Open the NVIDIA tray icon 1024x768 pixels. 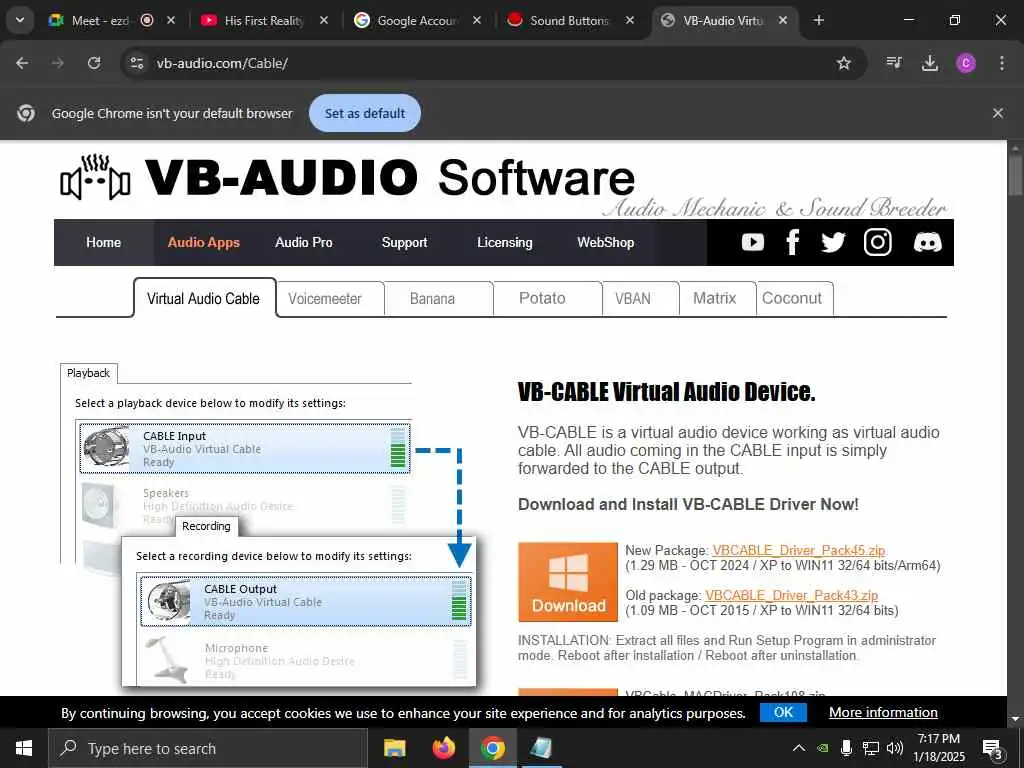(x=824, y=748)
